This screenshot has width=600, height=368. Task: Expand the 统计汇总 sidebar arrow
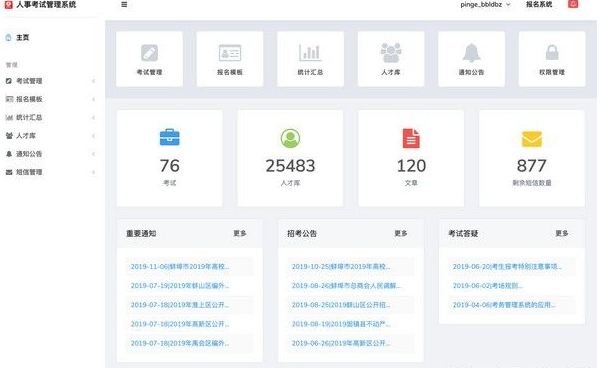click(93, 117)
